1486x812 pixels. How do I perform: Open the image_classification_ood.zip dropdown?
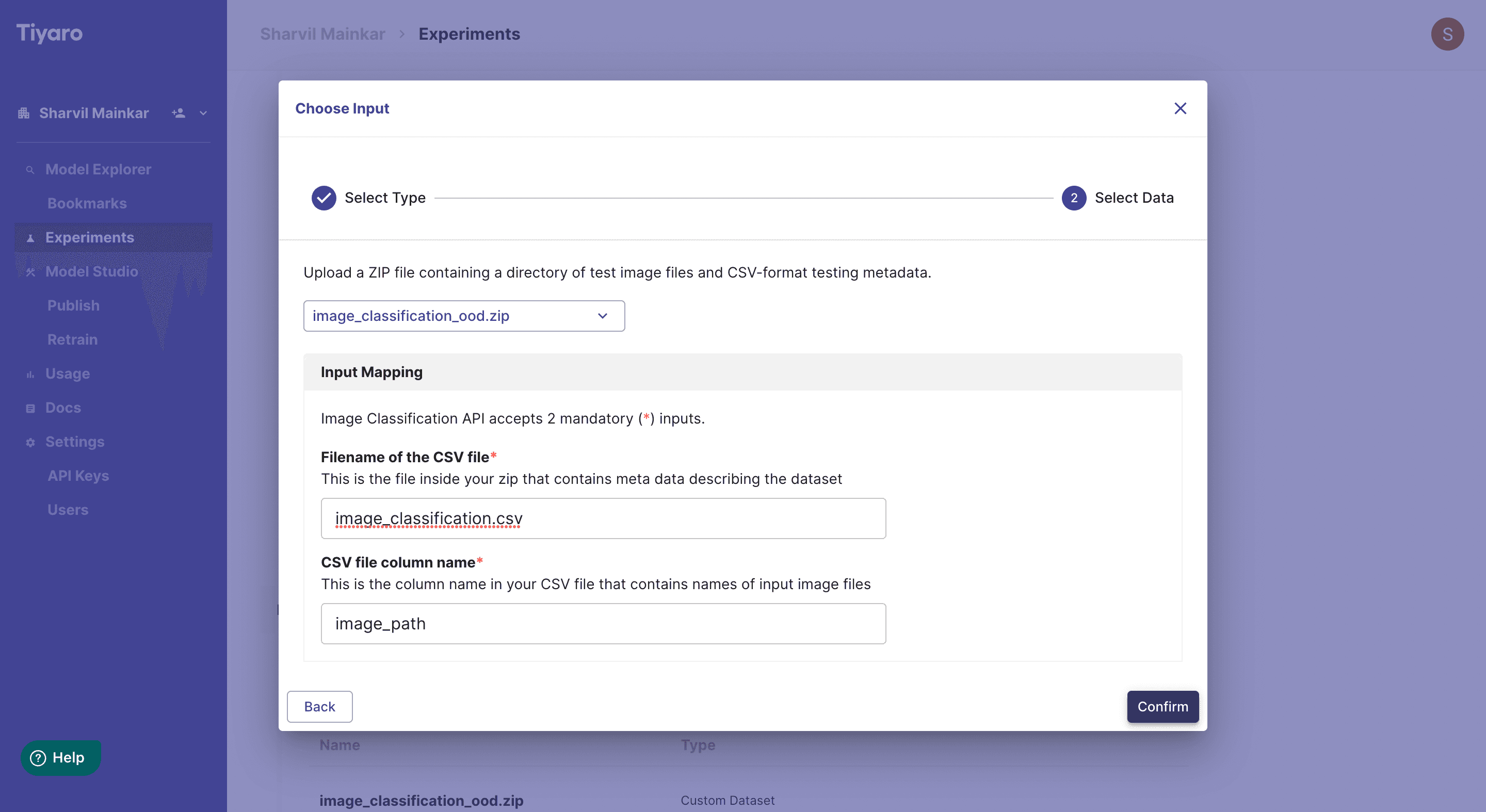[x=464, y=316]
